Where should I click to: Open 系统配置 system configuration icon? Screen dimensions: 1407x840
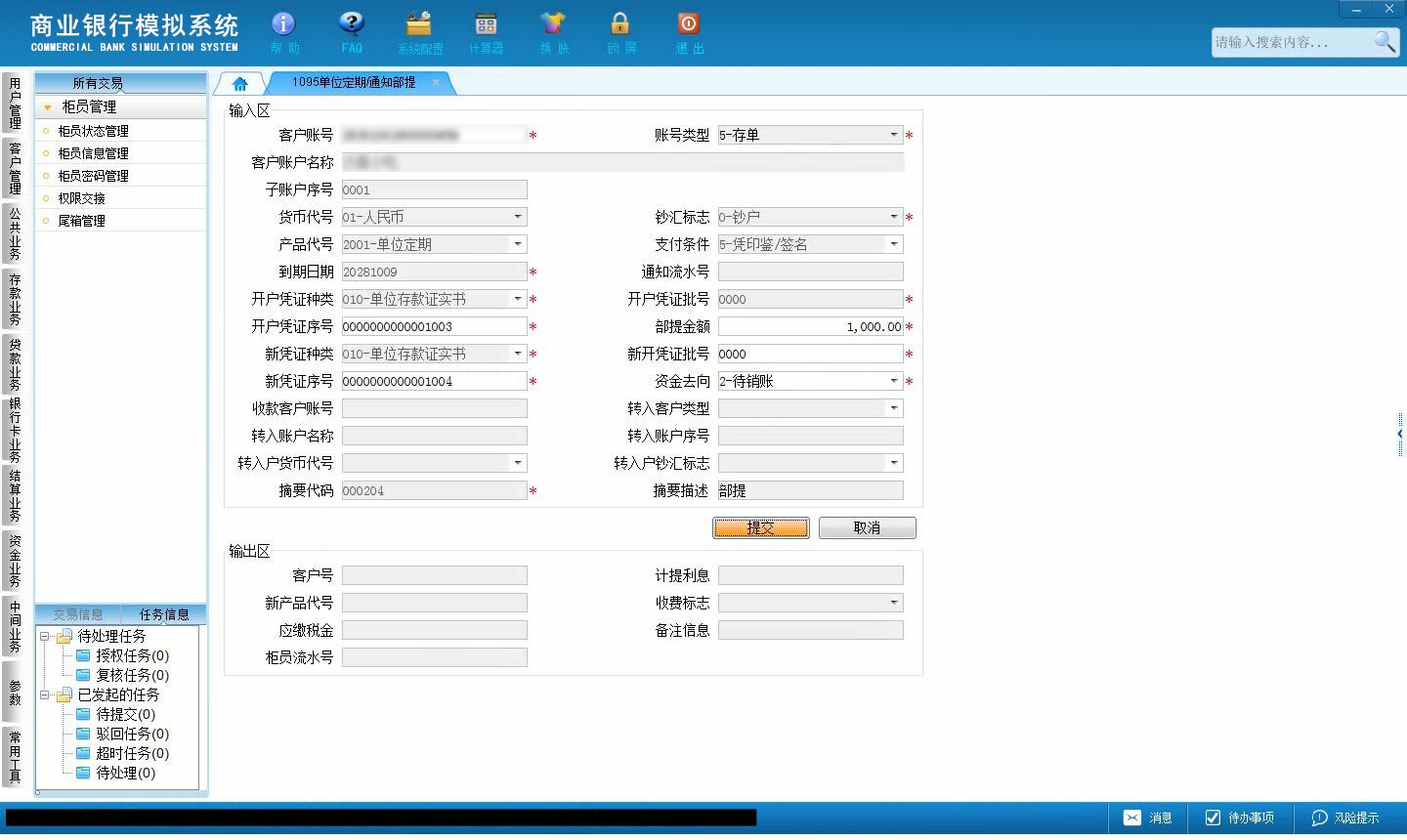[x=420, y=32]
